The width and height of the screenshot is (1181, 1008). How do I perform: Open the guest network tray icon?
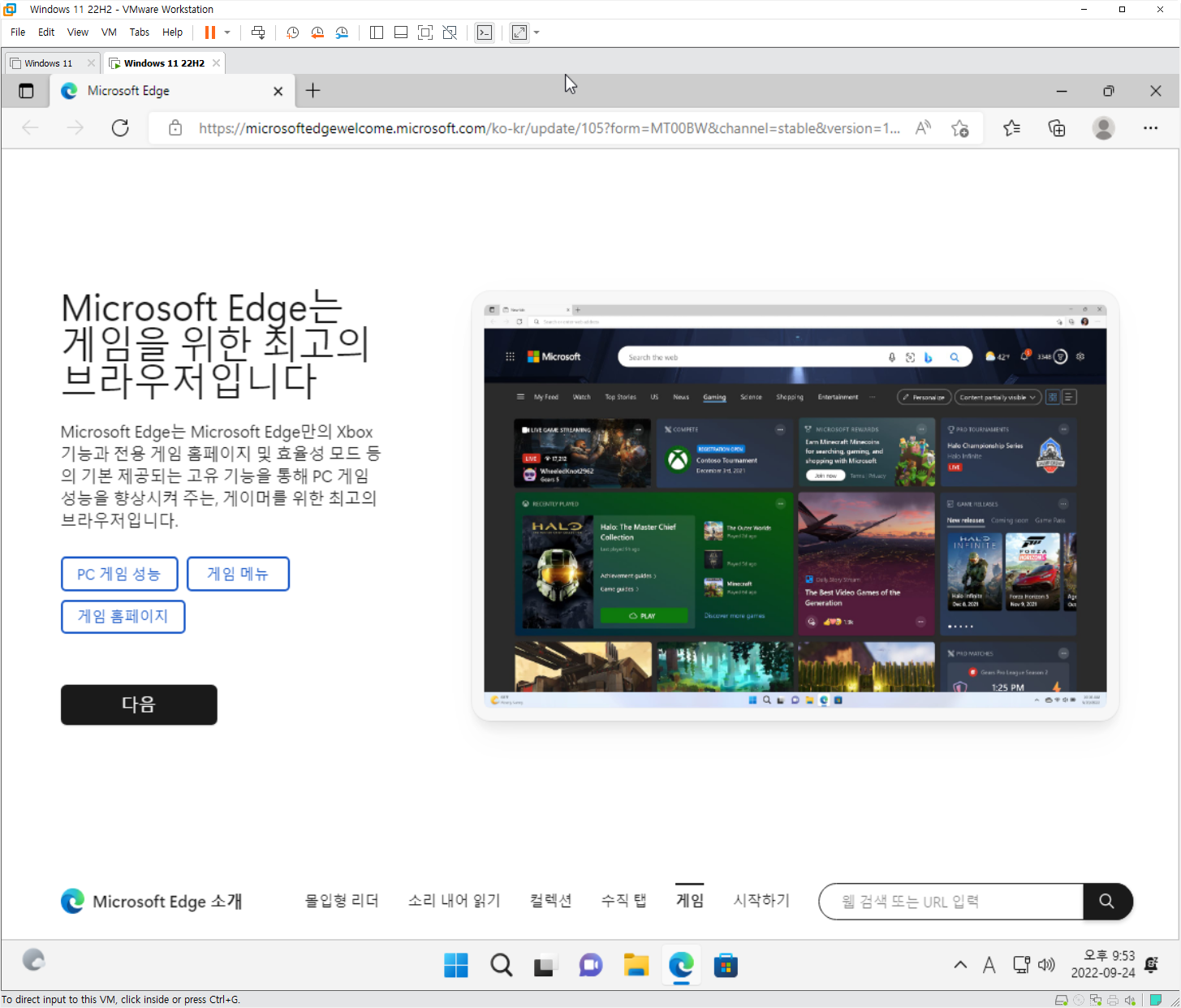(1021, 965)
